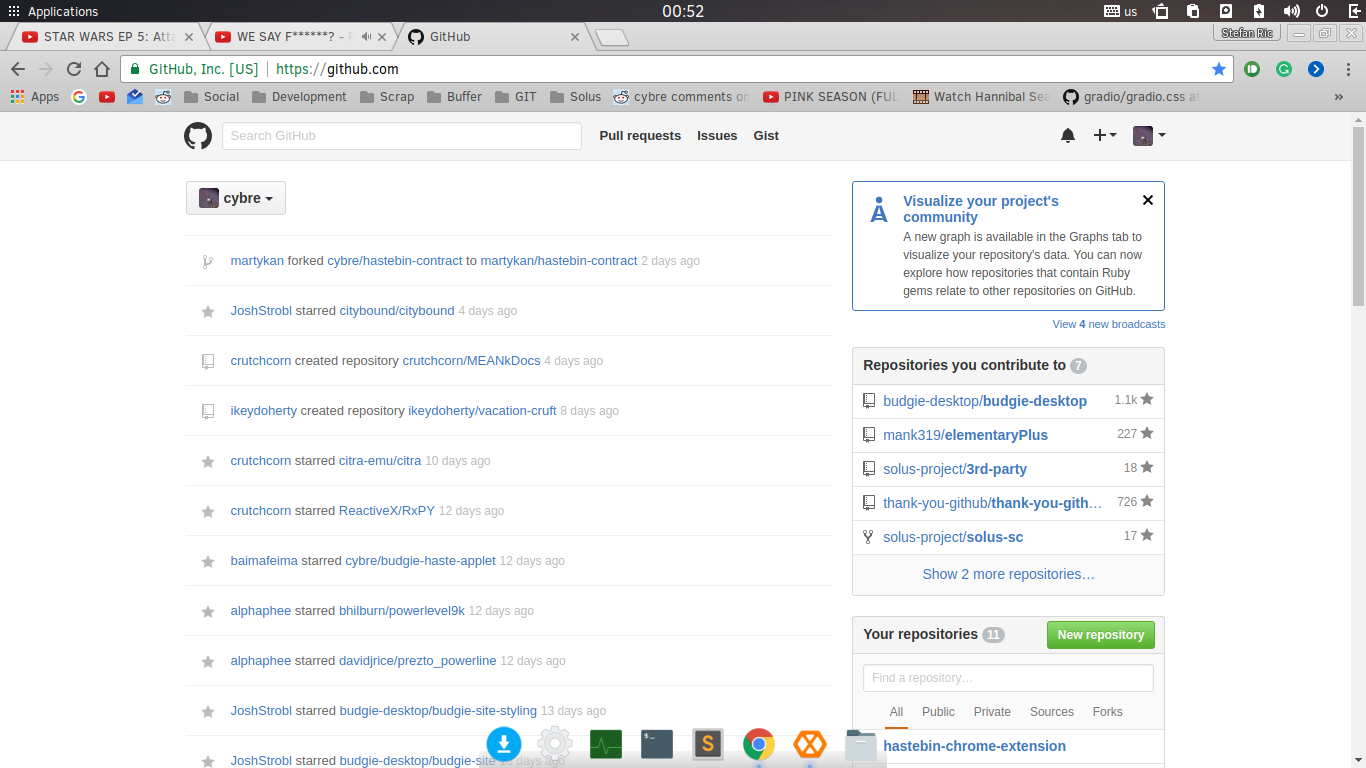Open the notifications bell
Screen dimensions: 1366x768
[x=1068, y=136]
